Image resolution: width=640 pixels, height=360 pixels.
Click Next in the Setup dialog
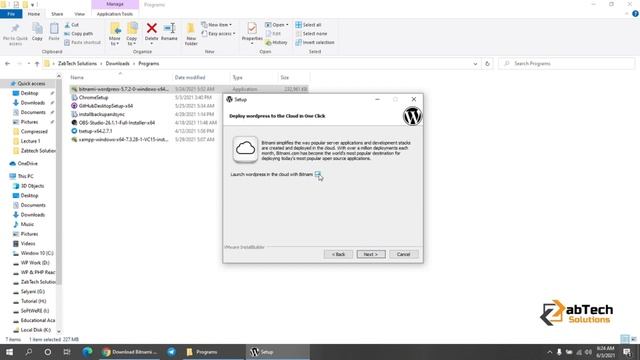pyautogui.click(x=371, y=254)
